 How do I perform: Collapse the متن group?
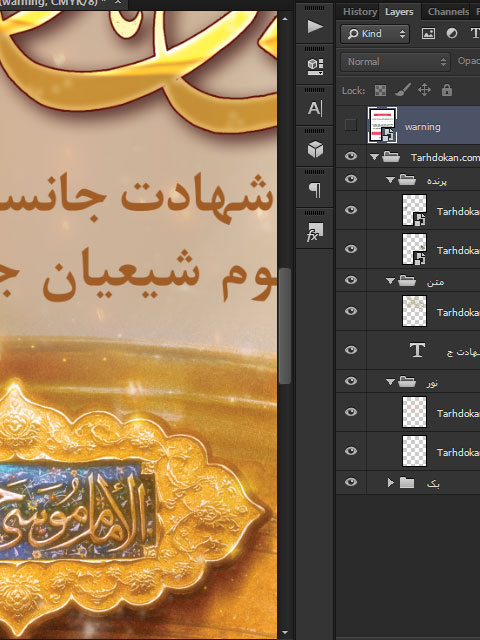[x=390, y=281]
